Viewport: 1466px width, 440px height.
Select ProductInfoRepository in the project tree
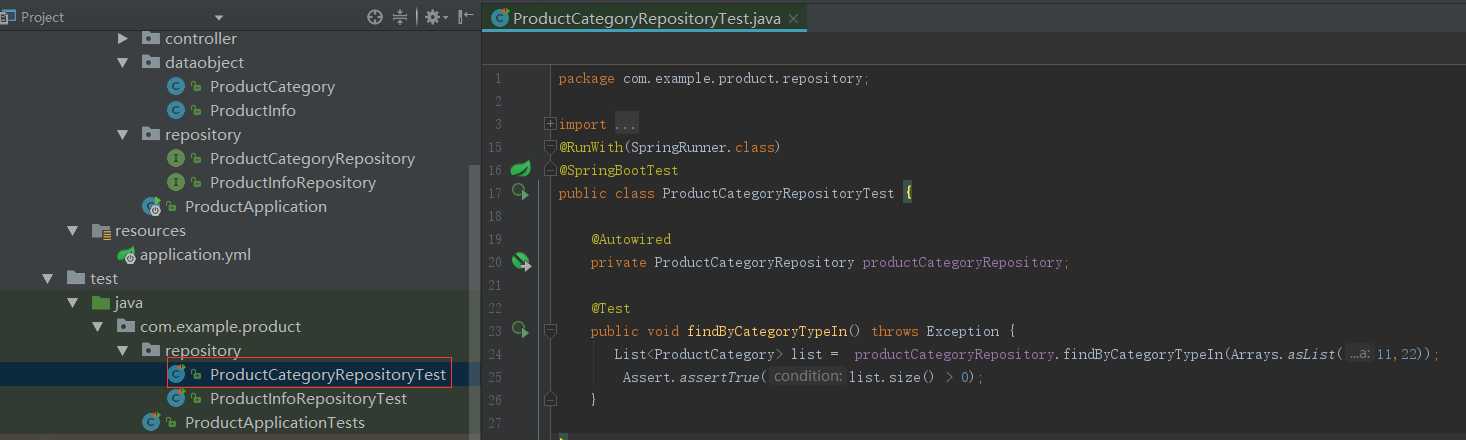point(293,183)
